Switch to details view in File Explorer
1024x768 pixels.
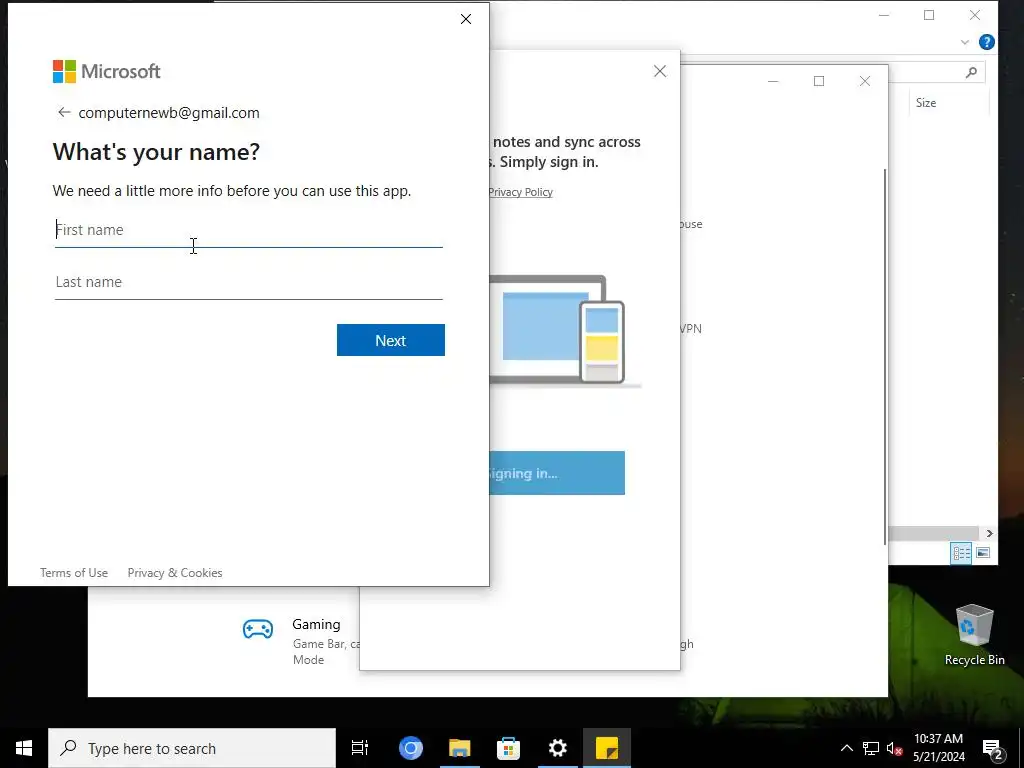point(961,553)
